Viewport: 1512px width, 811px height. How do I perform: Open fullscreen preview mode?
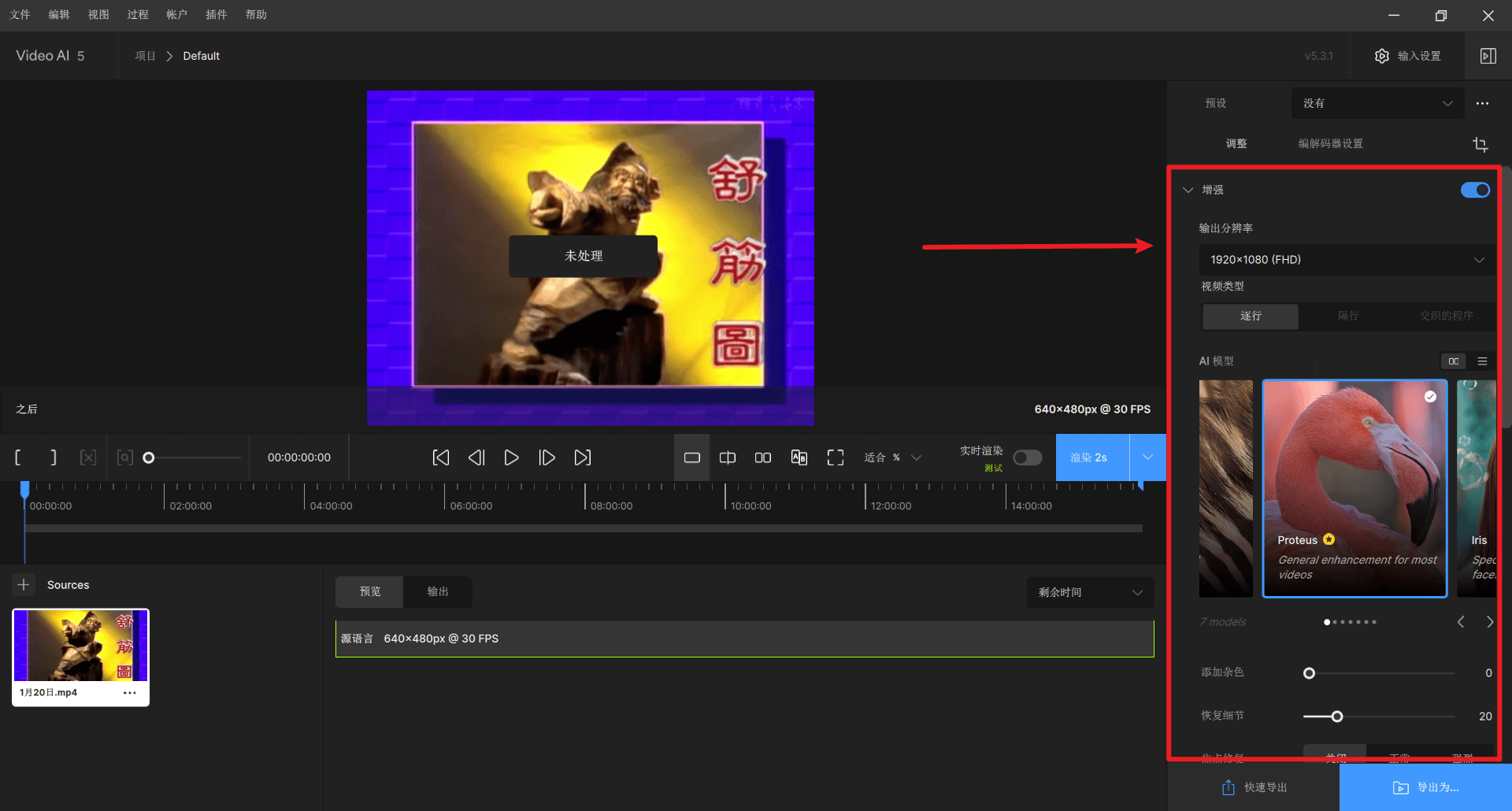point(835,457)
